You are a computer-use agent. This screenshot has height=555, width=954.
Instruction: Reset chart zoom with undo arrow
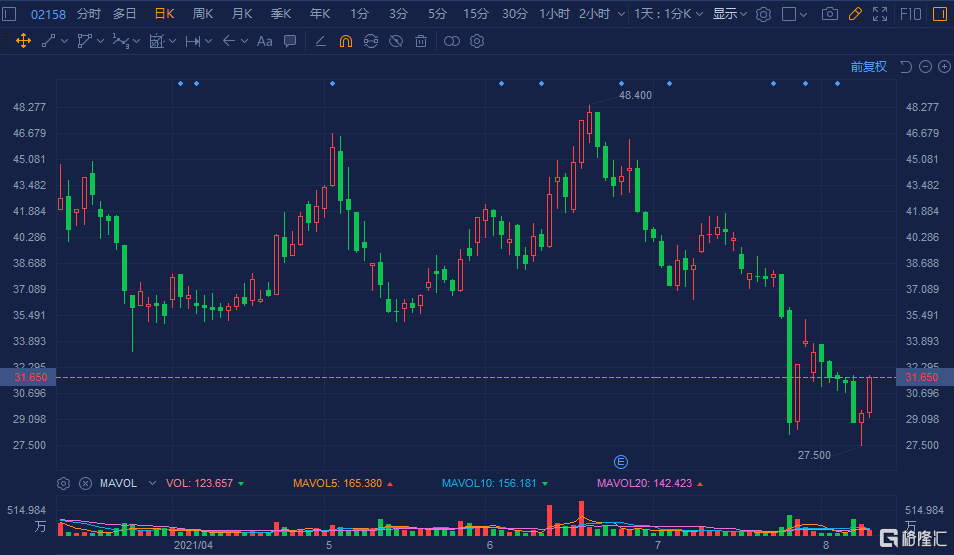point(906,66)
